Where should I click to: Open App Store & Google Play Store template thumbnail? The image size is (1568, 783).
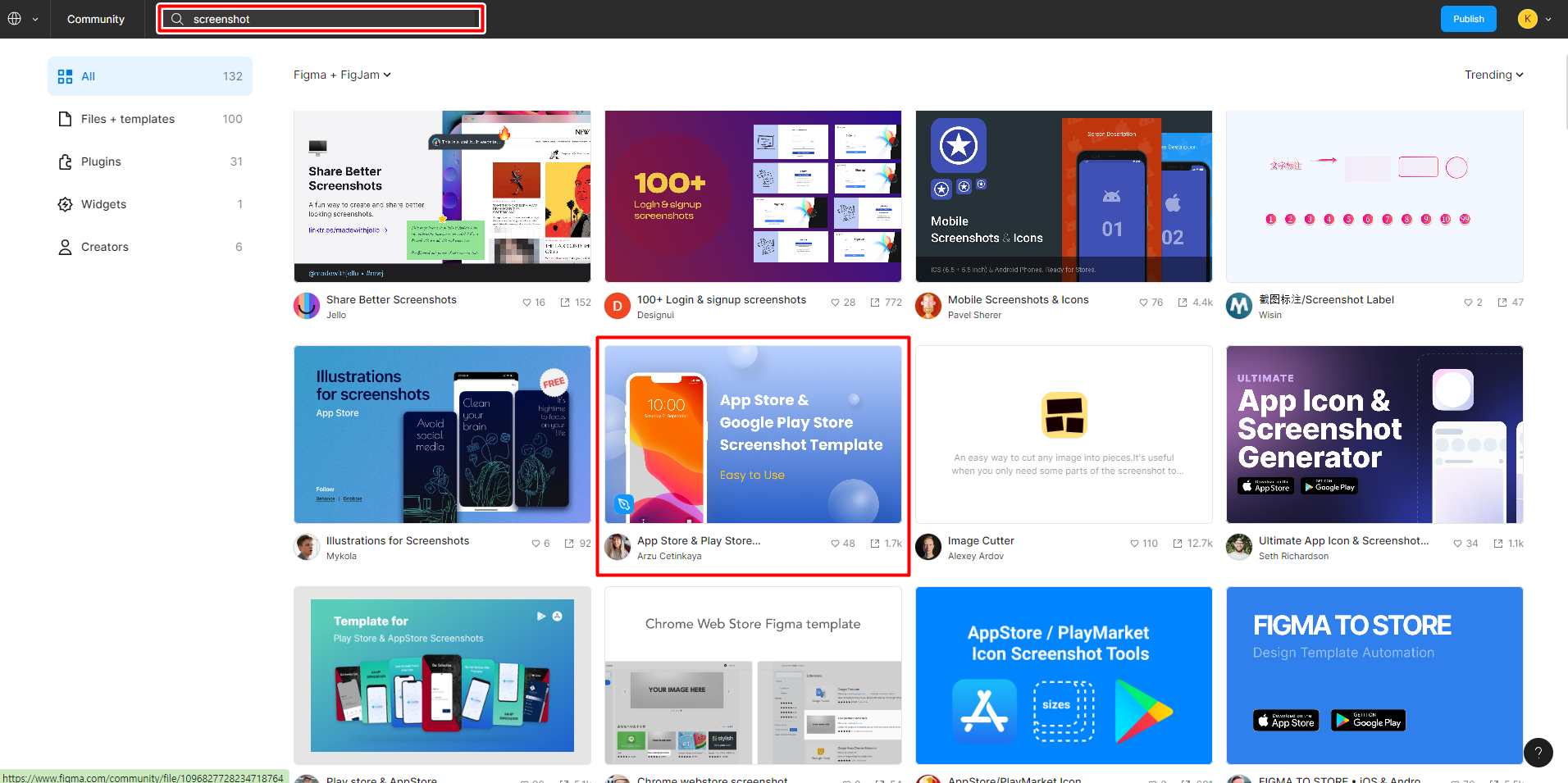(x=753, y=435)
